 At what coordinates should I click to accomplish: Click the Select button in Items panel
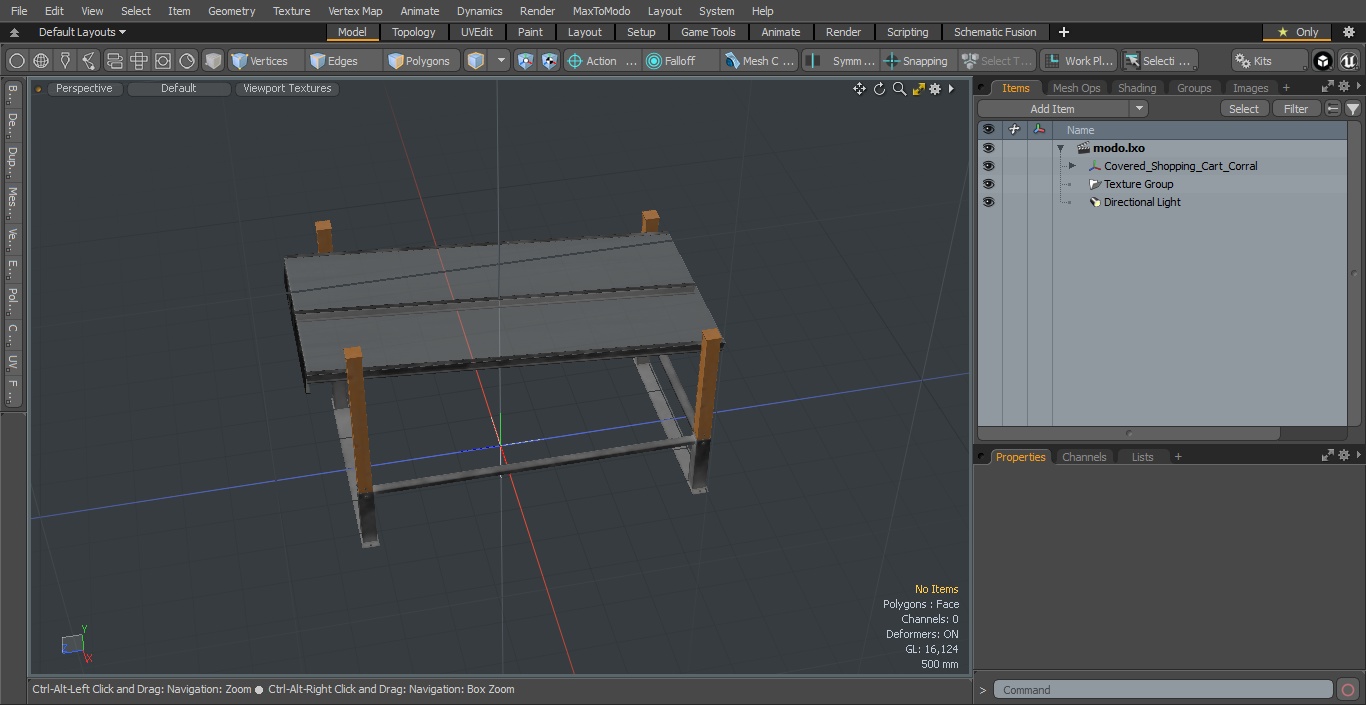[x=1244, y=109]
